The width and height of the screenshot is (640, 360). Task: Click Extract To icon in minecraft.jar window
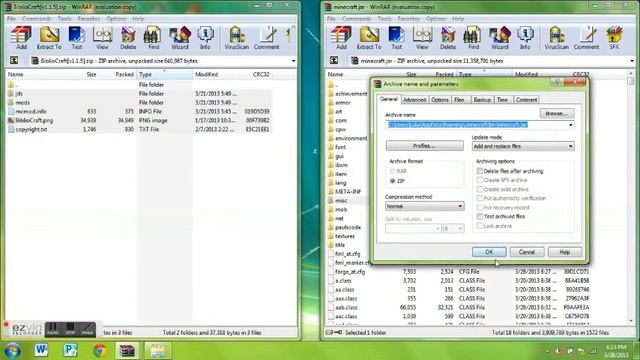(369, 38)
